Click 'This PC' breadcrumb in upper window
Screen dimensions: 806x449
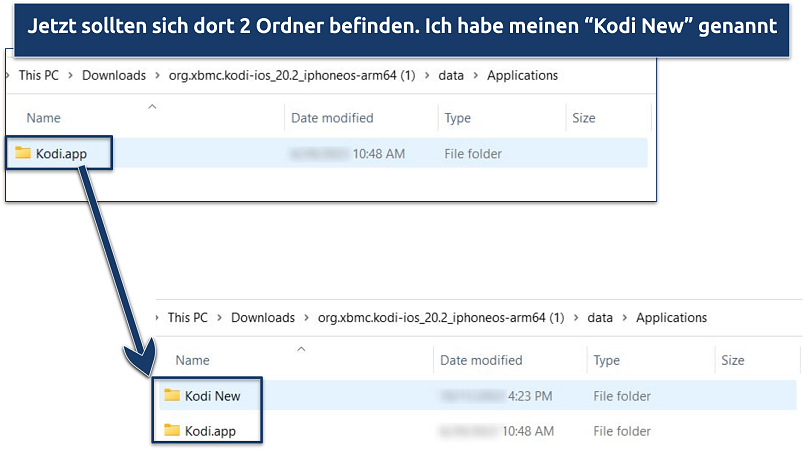(39, 75)
